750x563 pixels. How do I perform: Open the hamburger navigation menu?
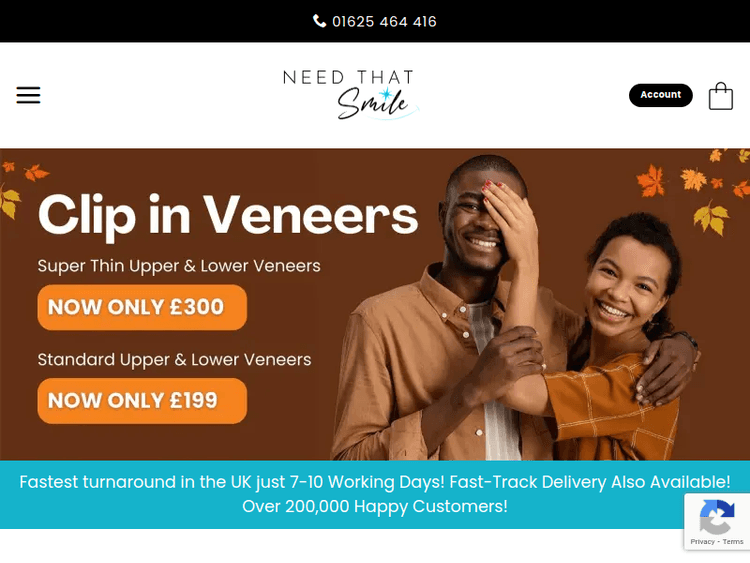point(28,95)
